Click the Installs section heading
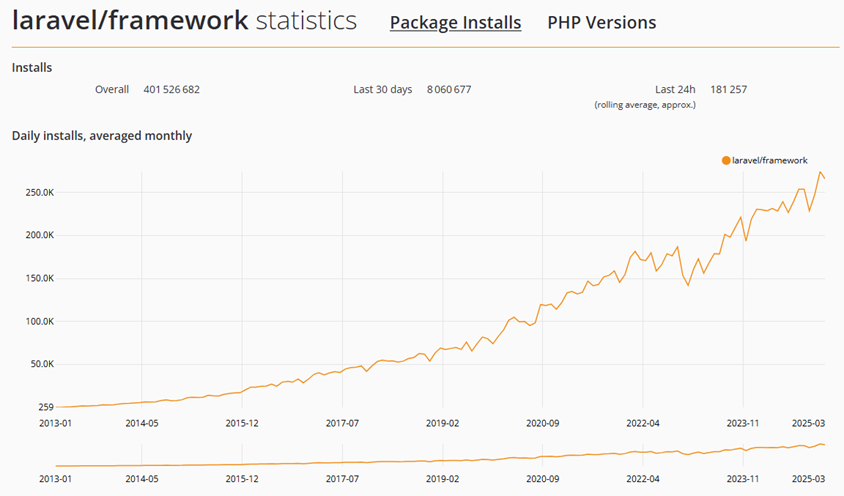The width and height of the screenshot is (844, 496). coord(32,67)
